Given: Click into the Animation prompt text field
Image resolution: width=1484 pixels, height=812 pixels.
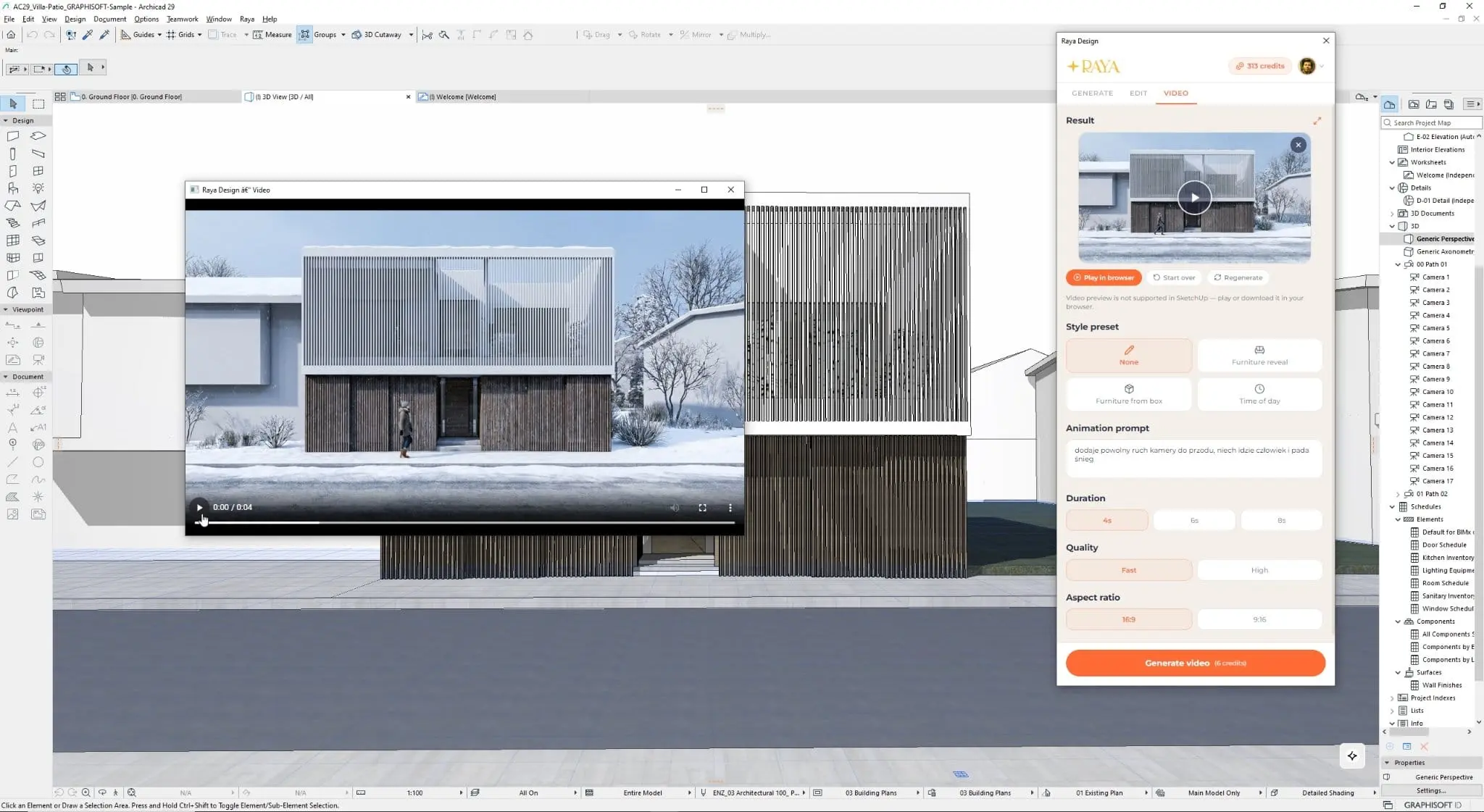Looking at the screenshot, I should click(x=1193, y=459).
